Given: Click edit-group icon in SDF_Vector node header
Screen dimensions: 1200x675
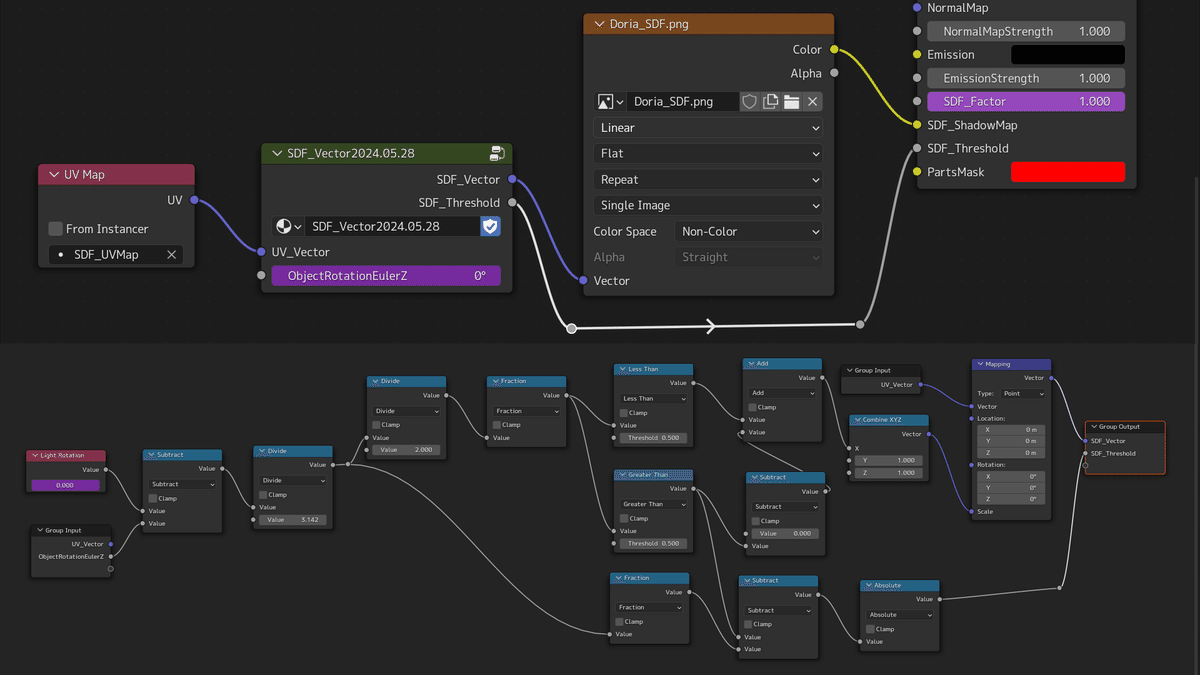Looking at the screenshot, I should [x=497, y=153].
